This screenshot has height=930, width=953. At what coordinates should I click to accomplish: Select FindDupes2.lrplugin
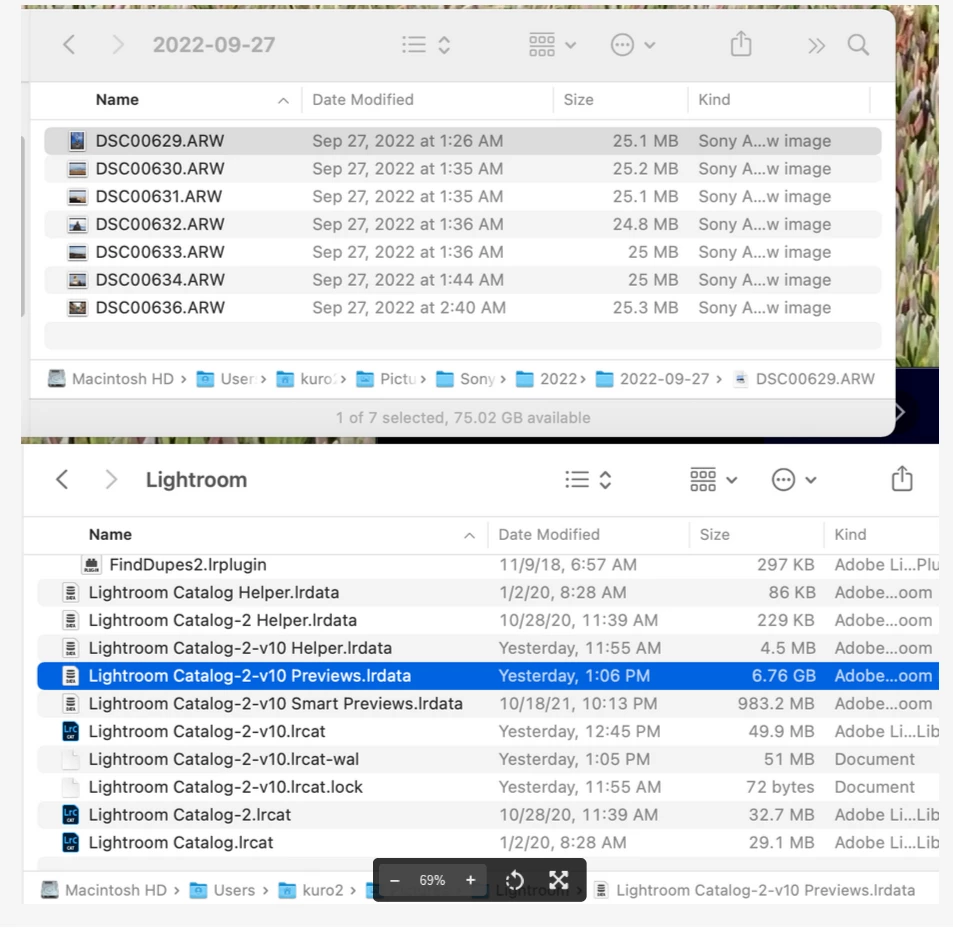[488, 565]
